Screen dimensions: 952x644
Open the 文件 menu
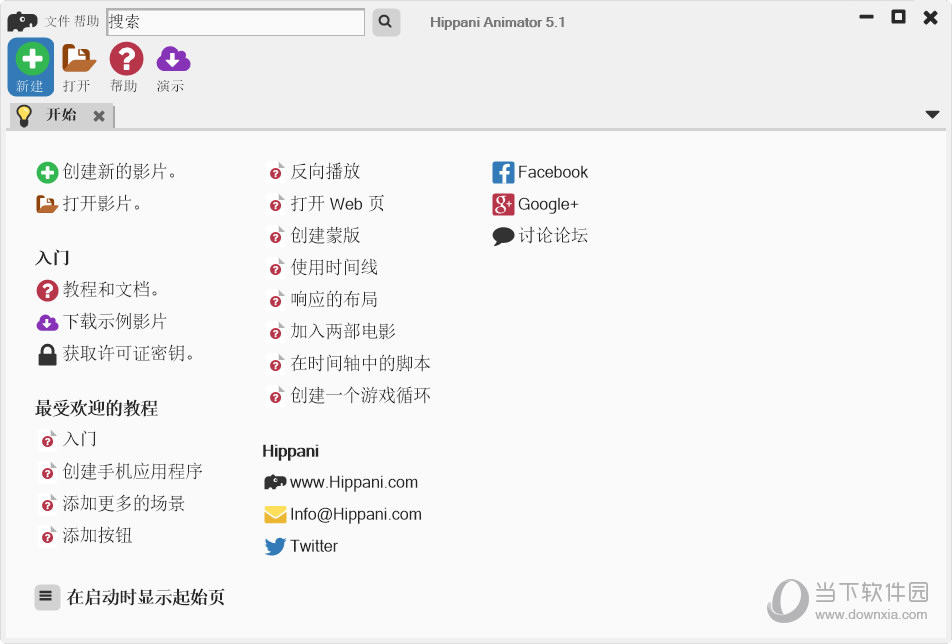pos(57,21)
